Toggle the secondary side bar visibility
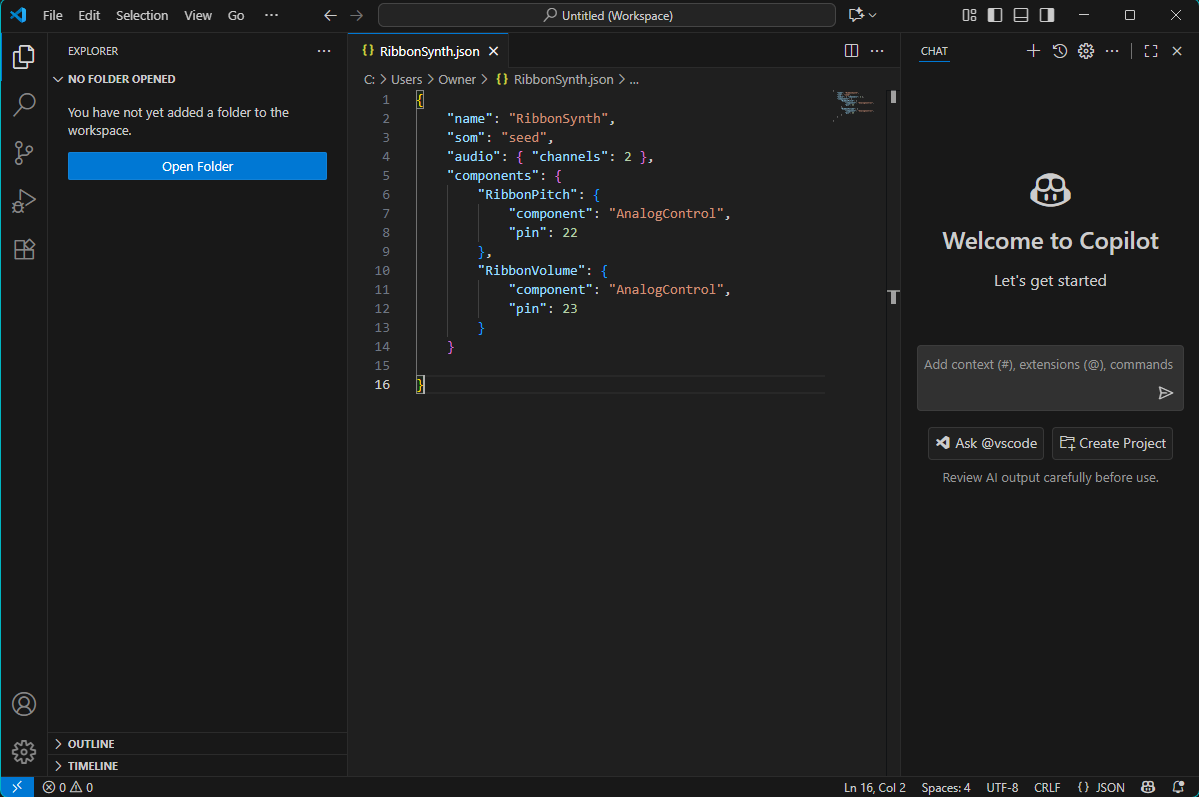This screenshot has height=797, width=1199. (x=1047, y=15)
